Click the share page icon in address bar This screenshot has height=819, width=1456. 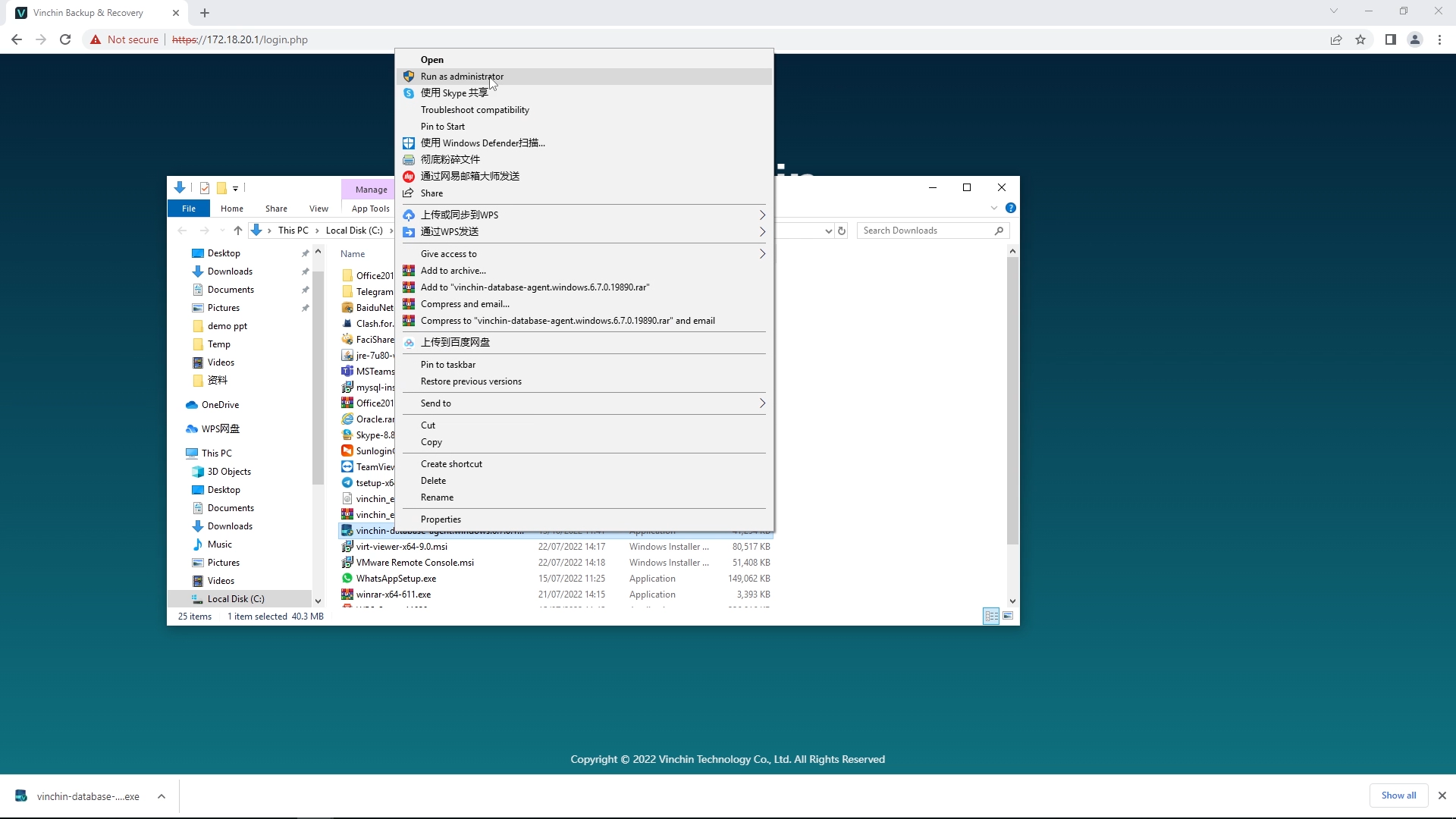point(1336,39)
